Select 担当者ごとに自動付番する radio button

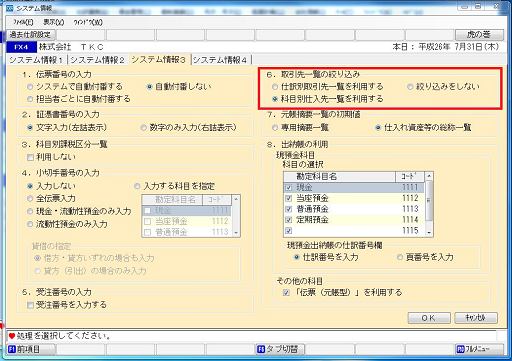[30, 99]
